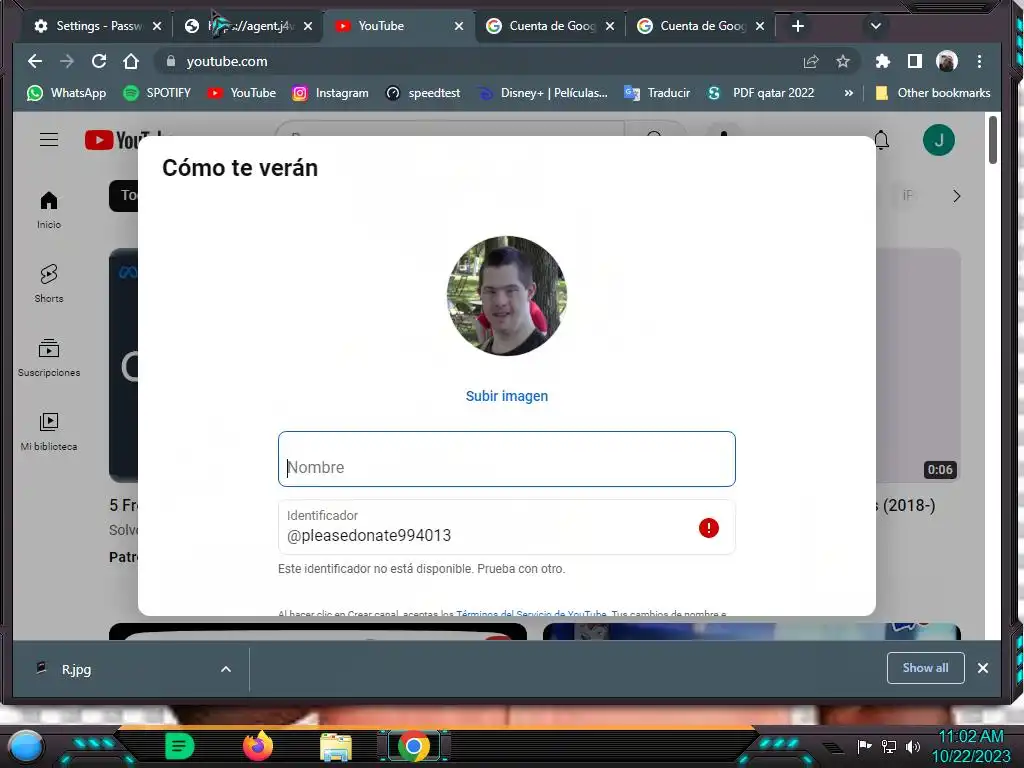
Task: Open the YouTube hamburger guide menu
Action: [49, 140]
